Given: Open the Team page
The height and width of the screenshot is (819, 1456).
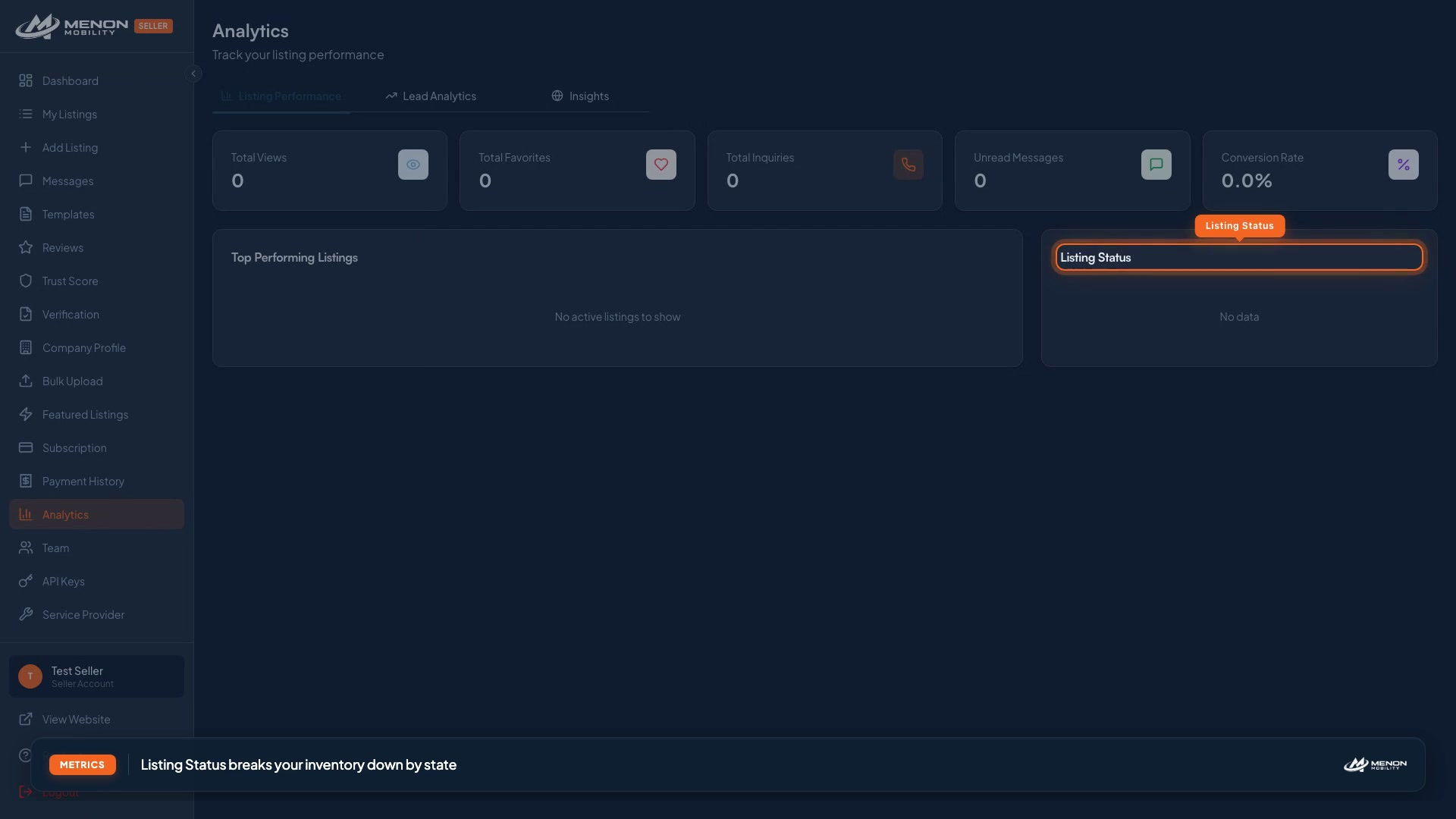Looking at the screenshot, I should [x=96, y=548].
